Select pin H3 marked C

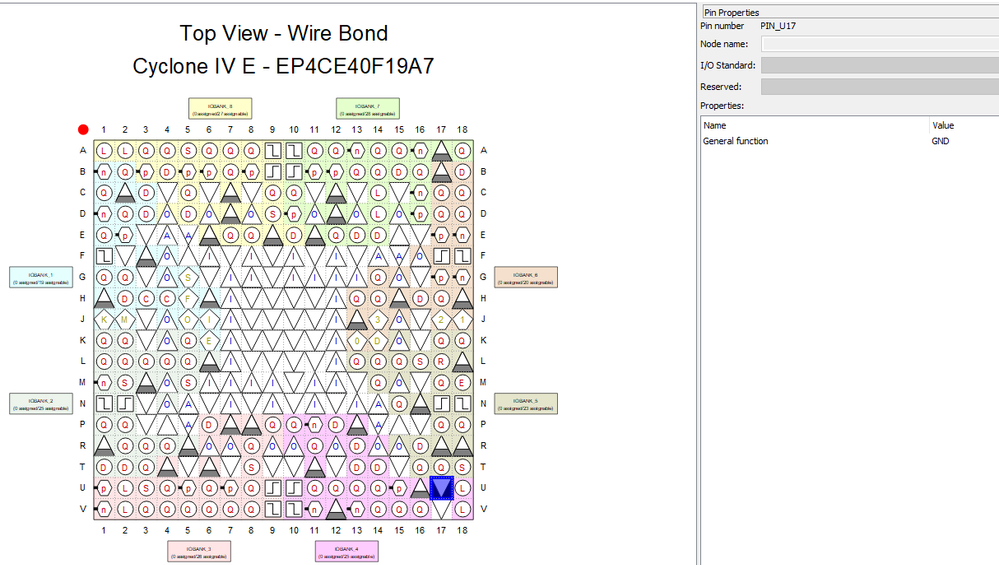pyautogui.click(x=146, y=298)
